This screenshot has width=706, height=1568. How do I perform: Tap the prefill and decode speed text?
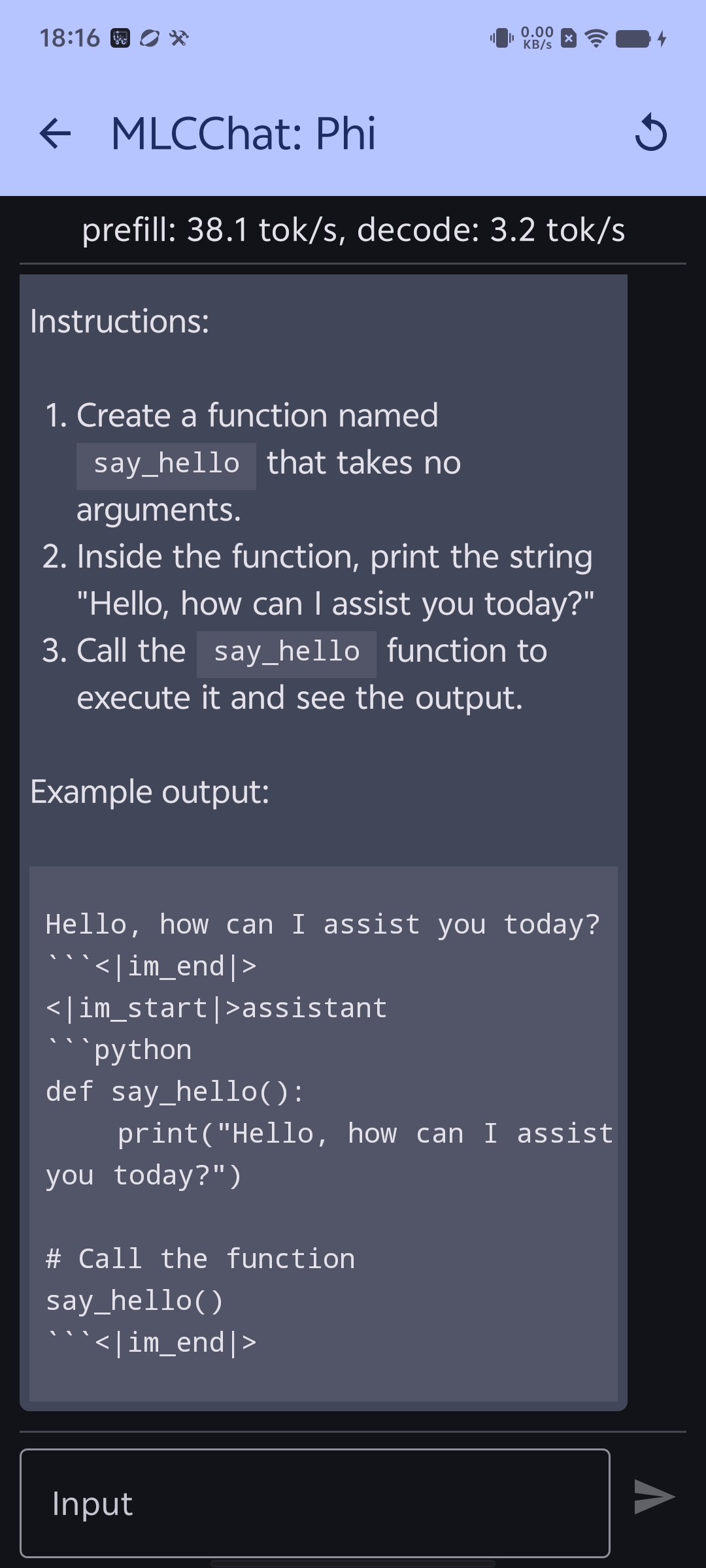tap(353, 230)
